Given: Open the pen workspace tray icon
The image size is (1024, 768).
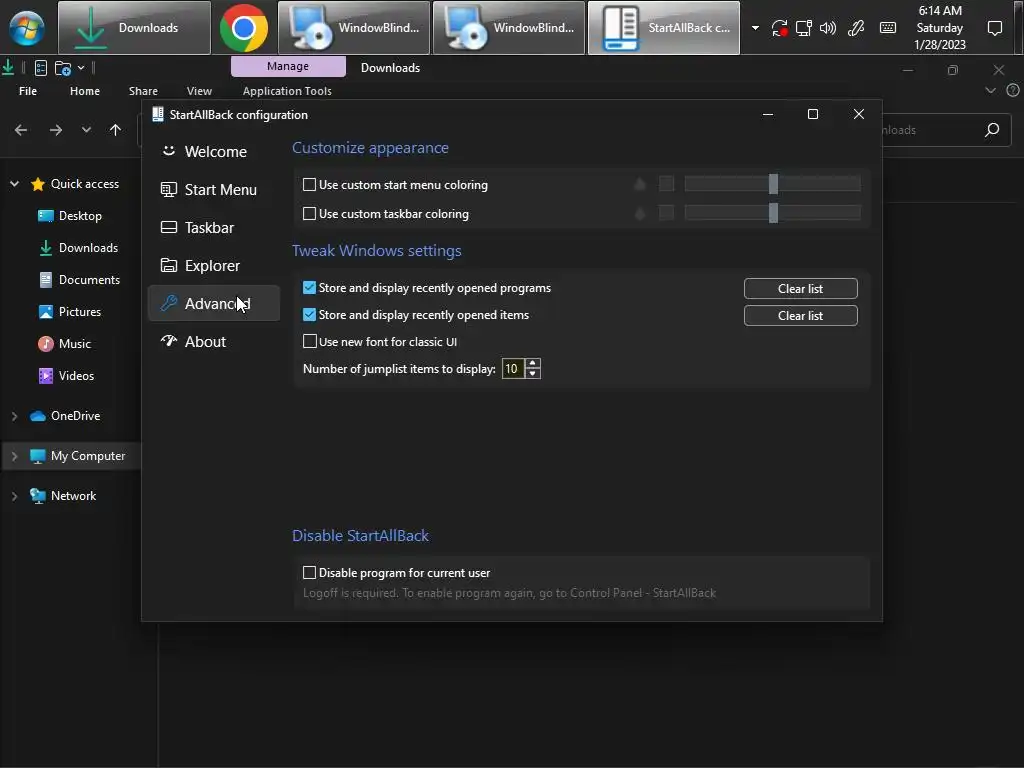Looking at the screenshot, I should pos(856,28).
